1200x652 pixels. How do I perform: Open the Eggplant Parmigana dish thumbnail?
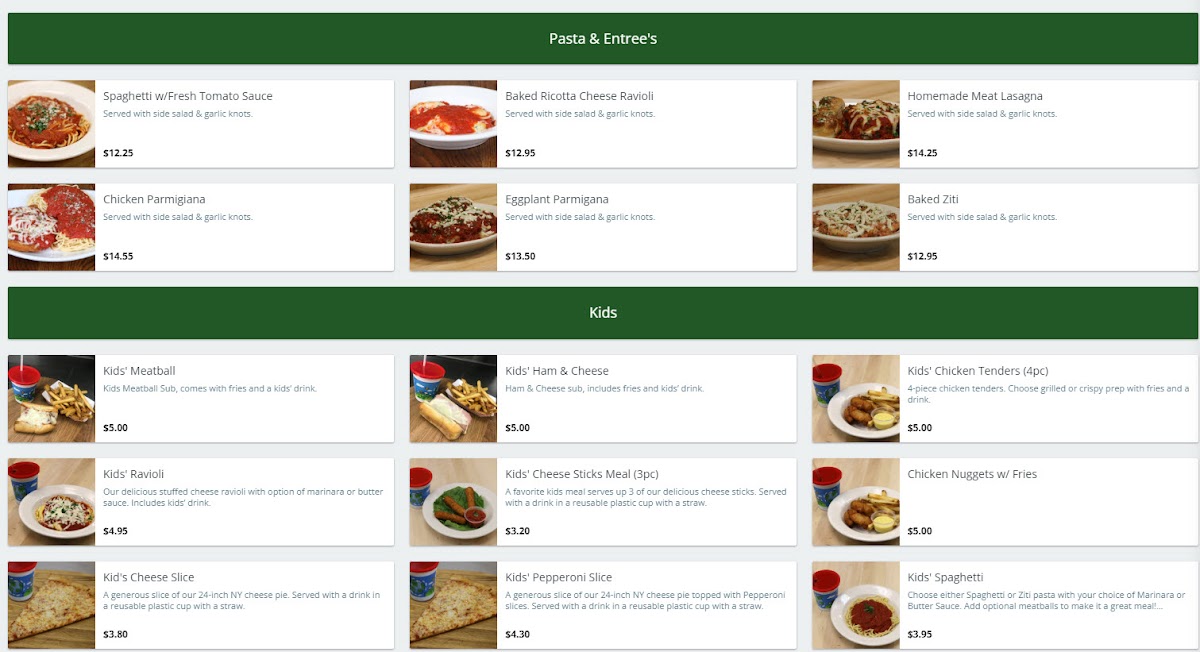click(453, 227)
